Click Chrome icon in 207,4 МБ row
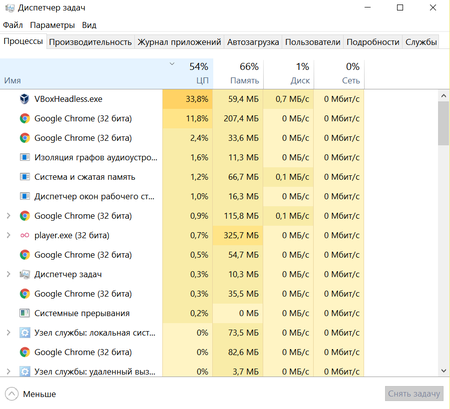 pos(24,118)
